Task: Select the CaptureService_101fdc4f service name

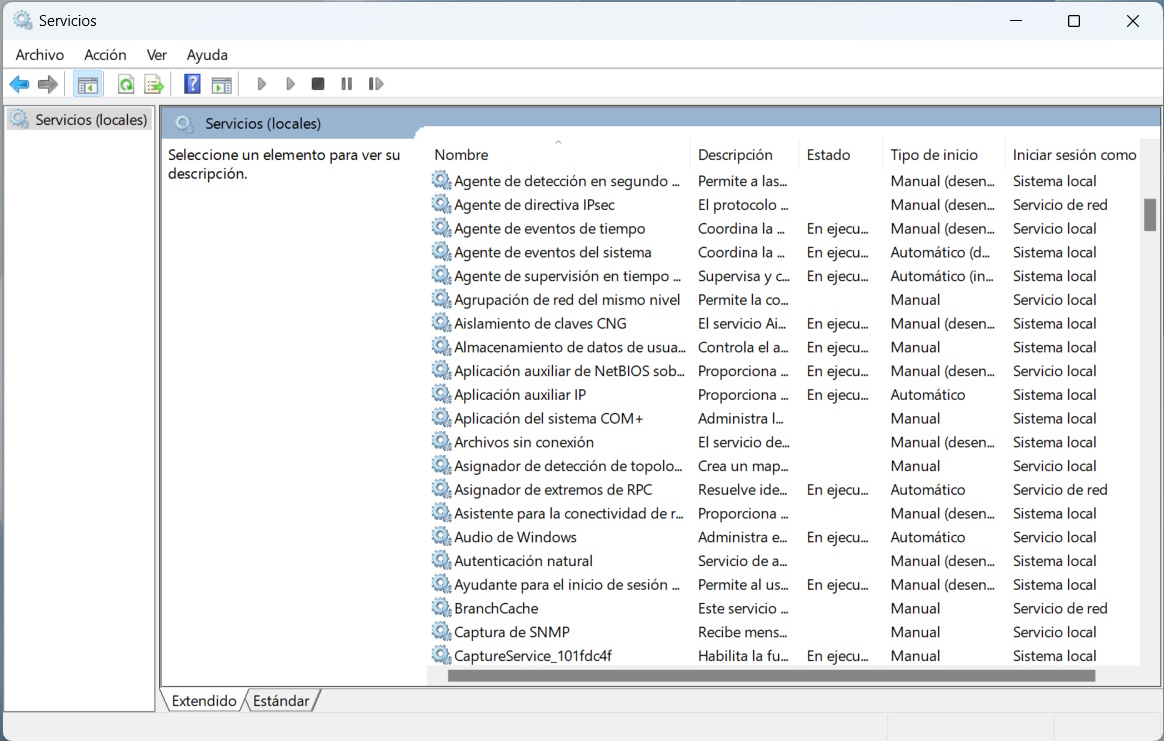Action: coord(533,656)
